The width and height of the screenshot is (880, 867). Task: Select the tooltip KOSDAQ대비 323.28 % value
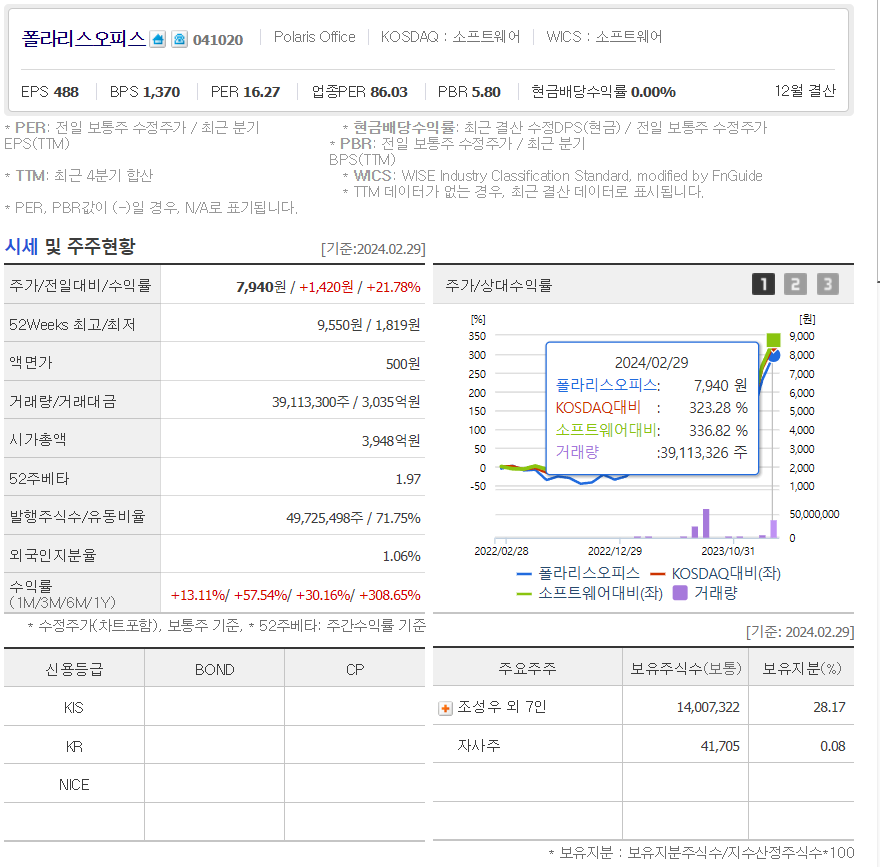718,407
